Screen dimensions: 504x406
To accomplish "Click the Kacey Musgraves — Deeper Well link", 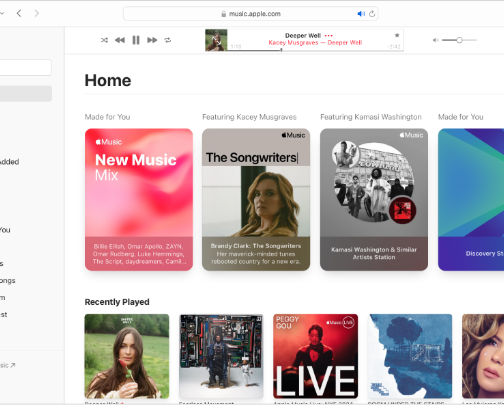I will tap(315, 43).
